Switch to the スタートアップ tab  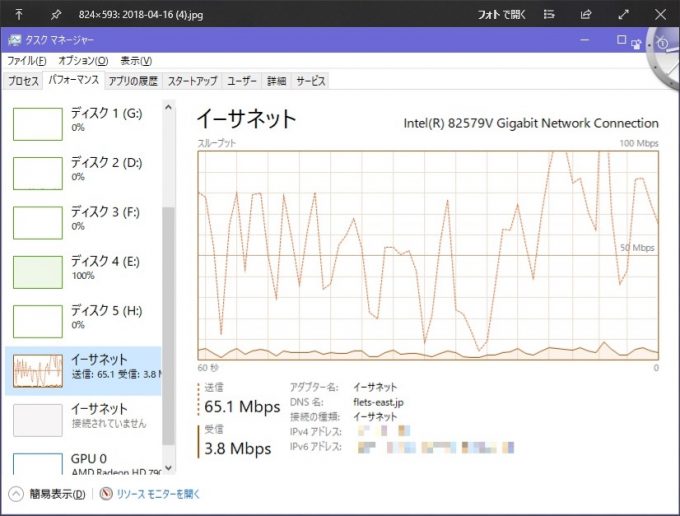tap(193, 81)
